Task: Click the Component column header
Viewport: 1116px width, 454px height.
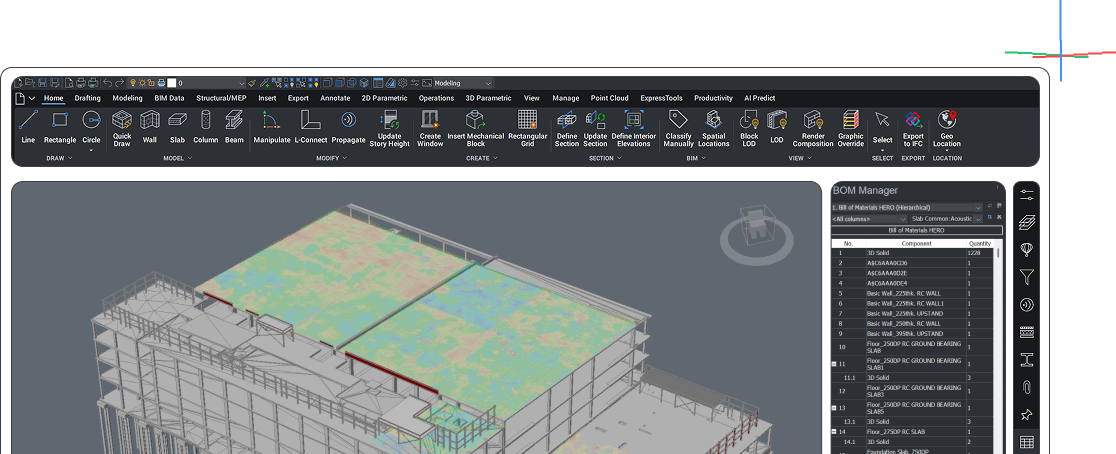Action: [x=915, y=243]
